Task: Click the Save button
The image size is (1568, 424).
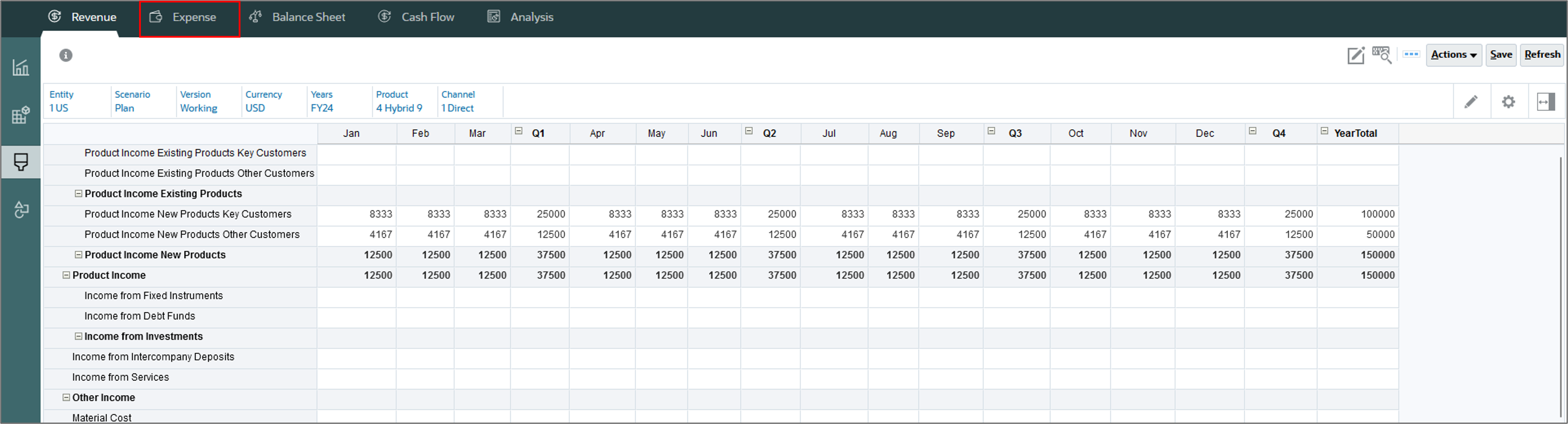Action: (x=1500, y=54)
